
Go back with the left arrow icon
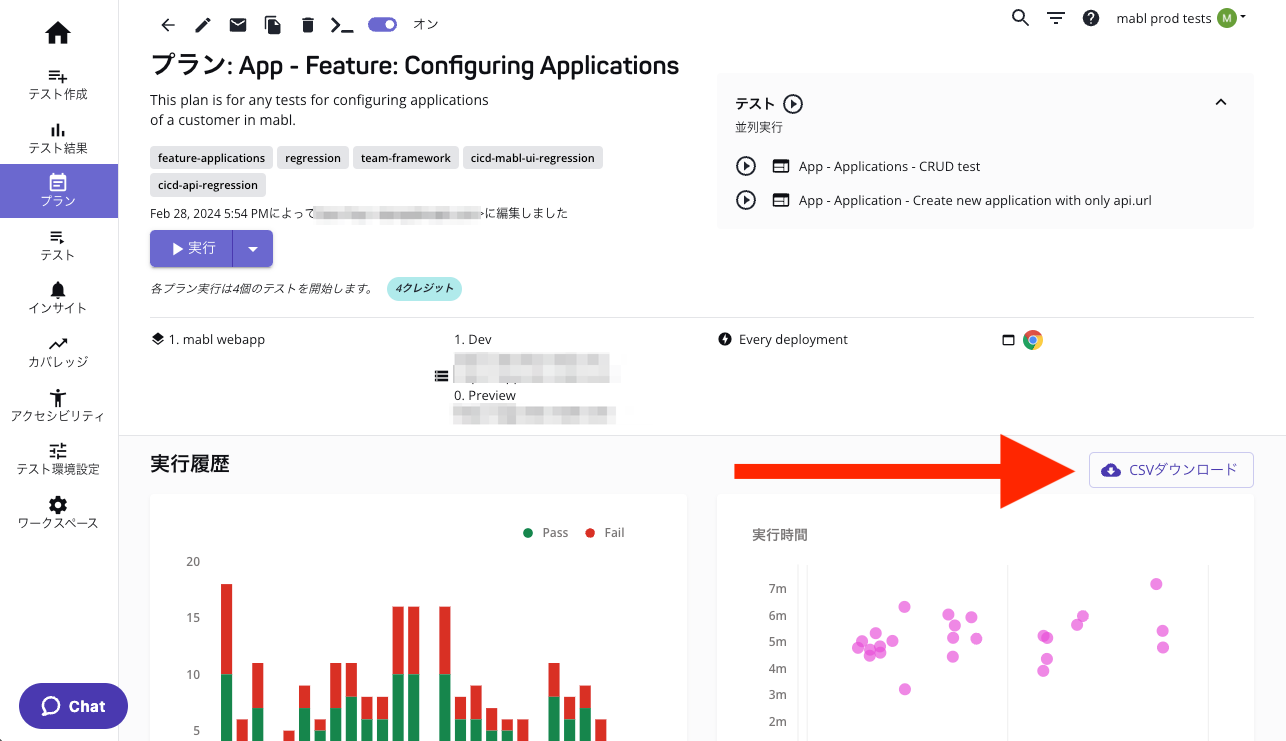168,25
